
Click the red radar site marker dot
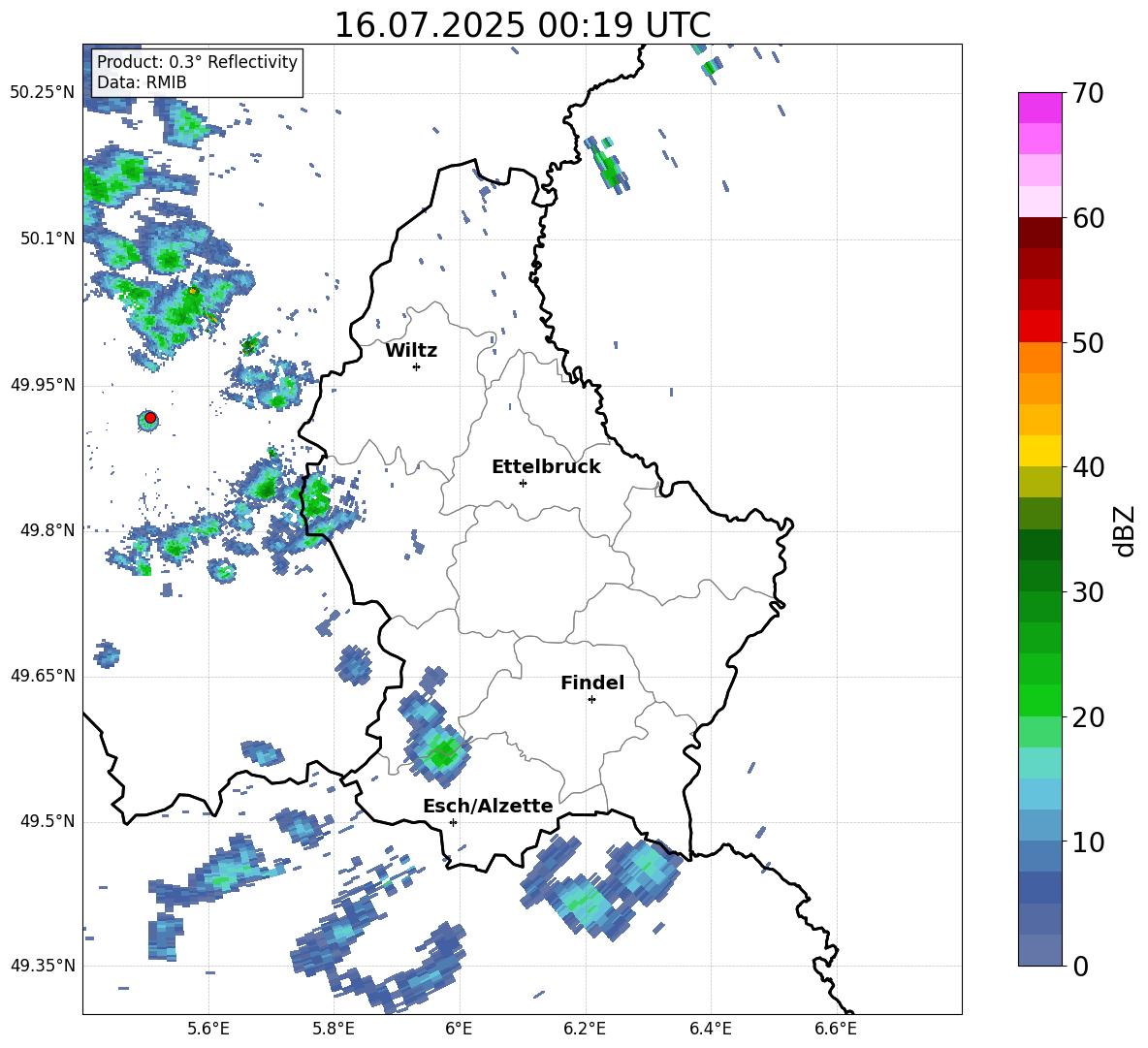pyautogui.click(x=150, y=418)
